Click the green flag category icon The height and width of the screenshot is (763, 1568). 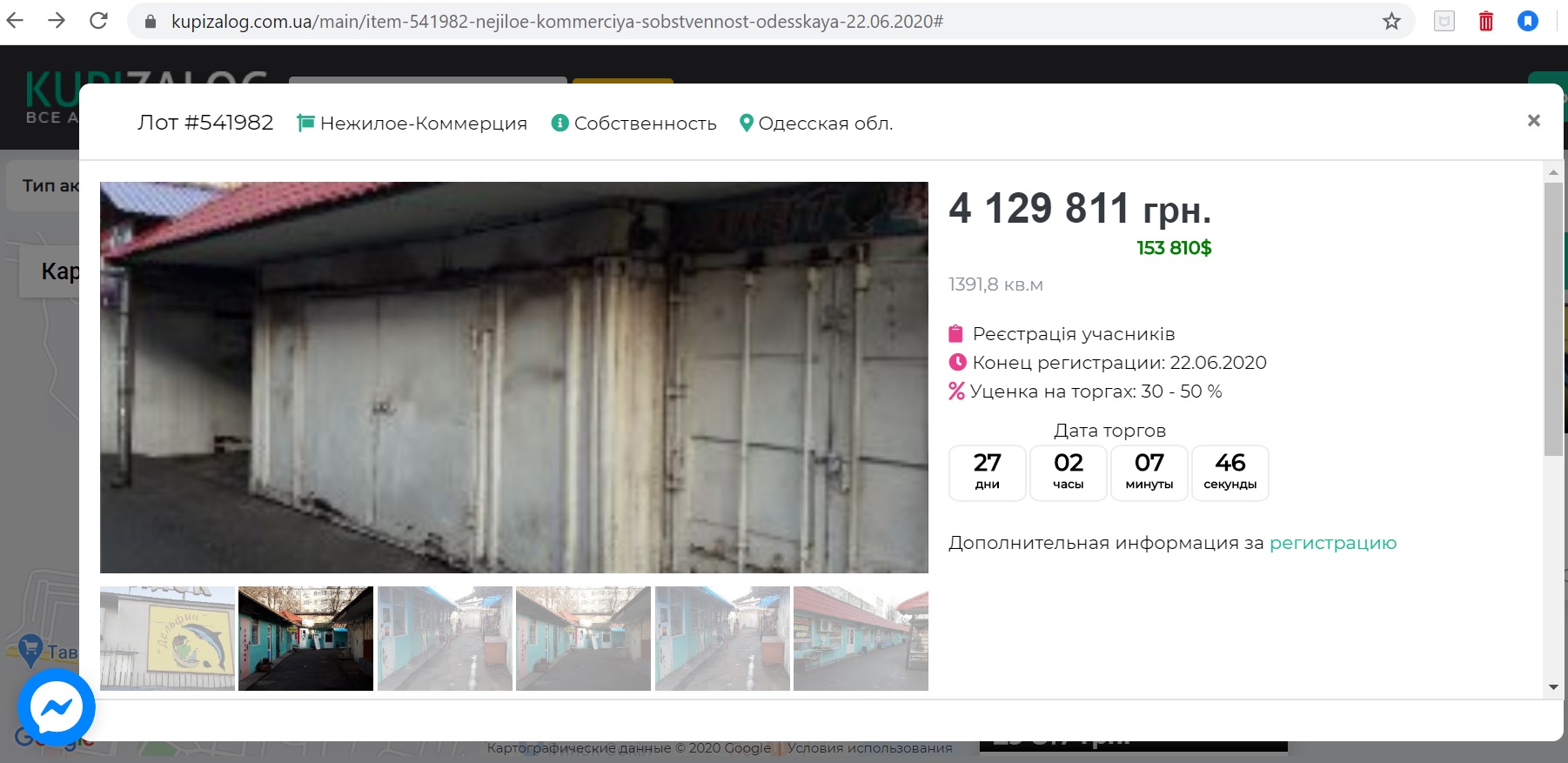305,124
